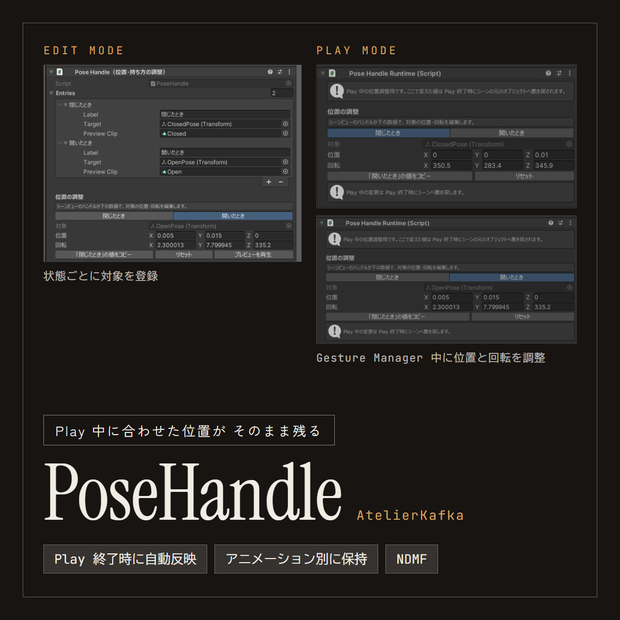
Task: Click the rotation Y field 283.4 in ClosedPose runtime panel
Action: [503, 165]
